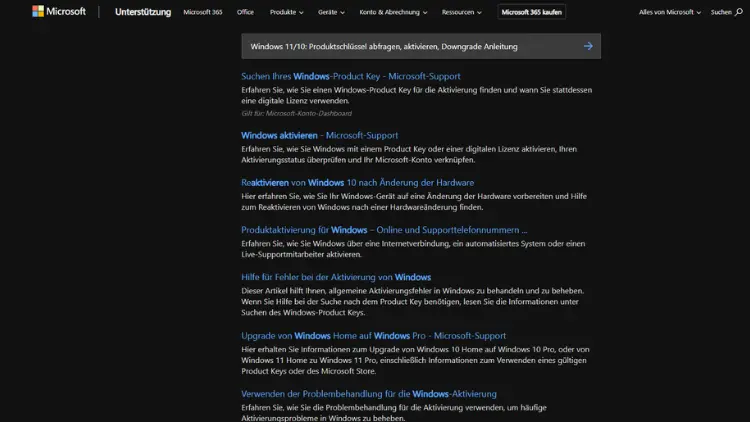Click the Microsoft logo in the header

[59, 11]
